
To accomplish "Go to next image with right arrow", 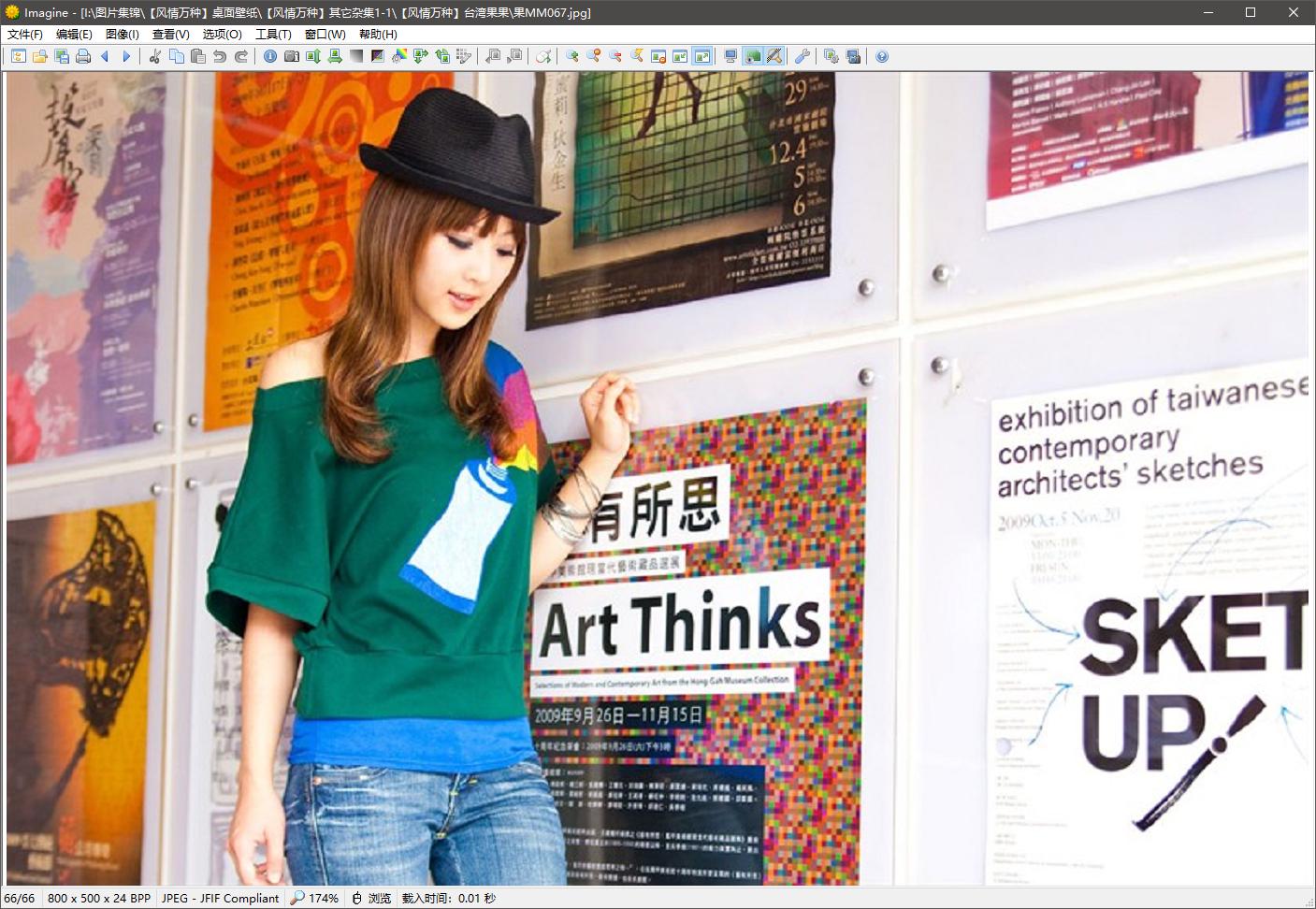I will coord(126,56).
